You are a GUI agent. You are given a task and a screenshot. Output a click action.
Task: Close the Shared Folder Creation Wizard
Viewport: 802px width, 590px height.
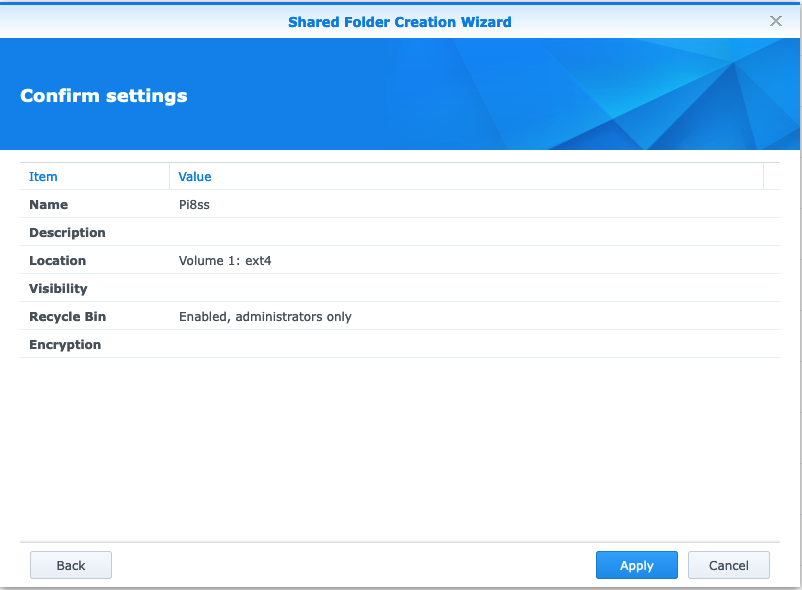pos(776,21)
